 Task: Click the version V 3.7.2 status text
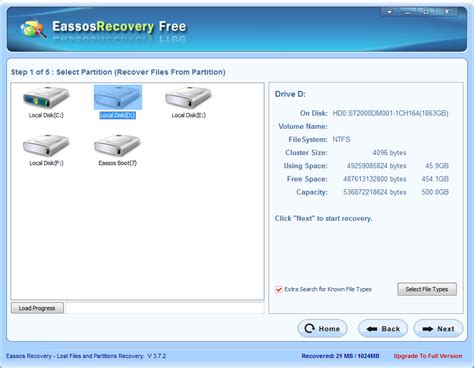coord(157,356)
